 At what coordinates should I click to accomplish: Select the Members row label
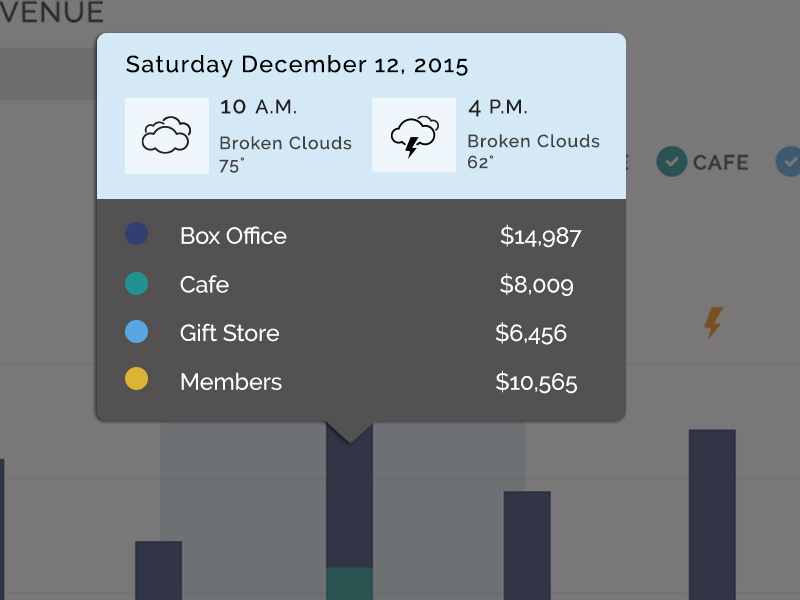231,382
